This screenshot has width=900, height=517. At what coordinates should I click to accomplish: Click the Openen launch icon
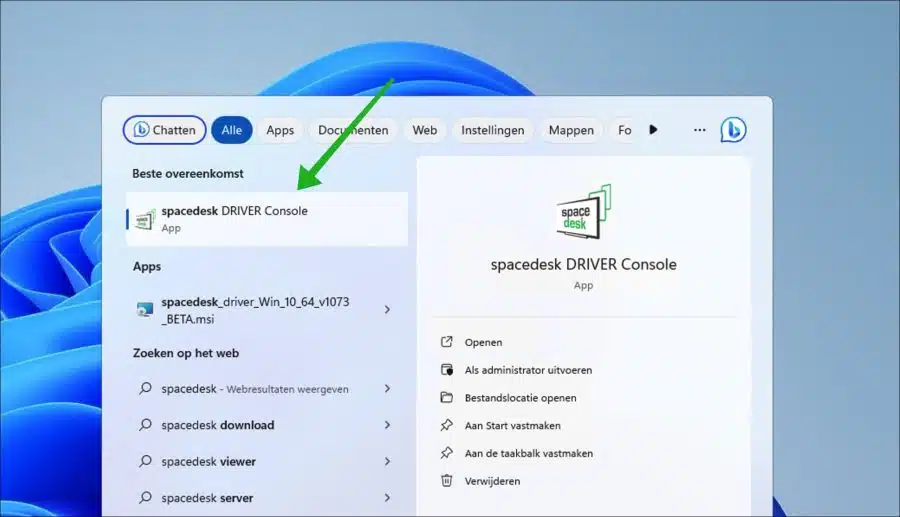click(x=447, y=342)
